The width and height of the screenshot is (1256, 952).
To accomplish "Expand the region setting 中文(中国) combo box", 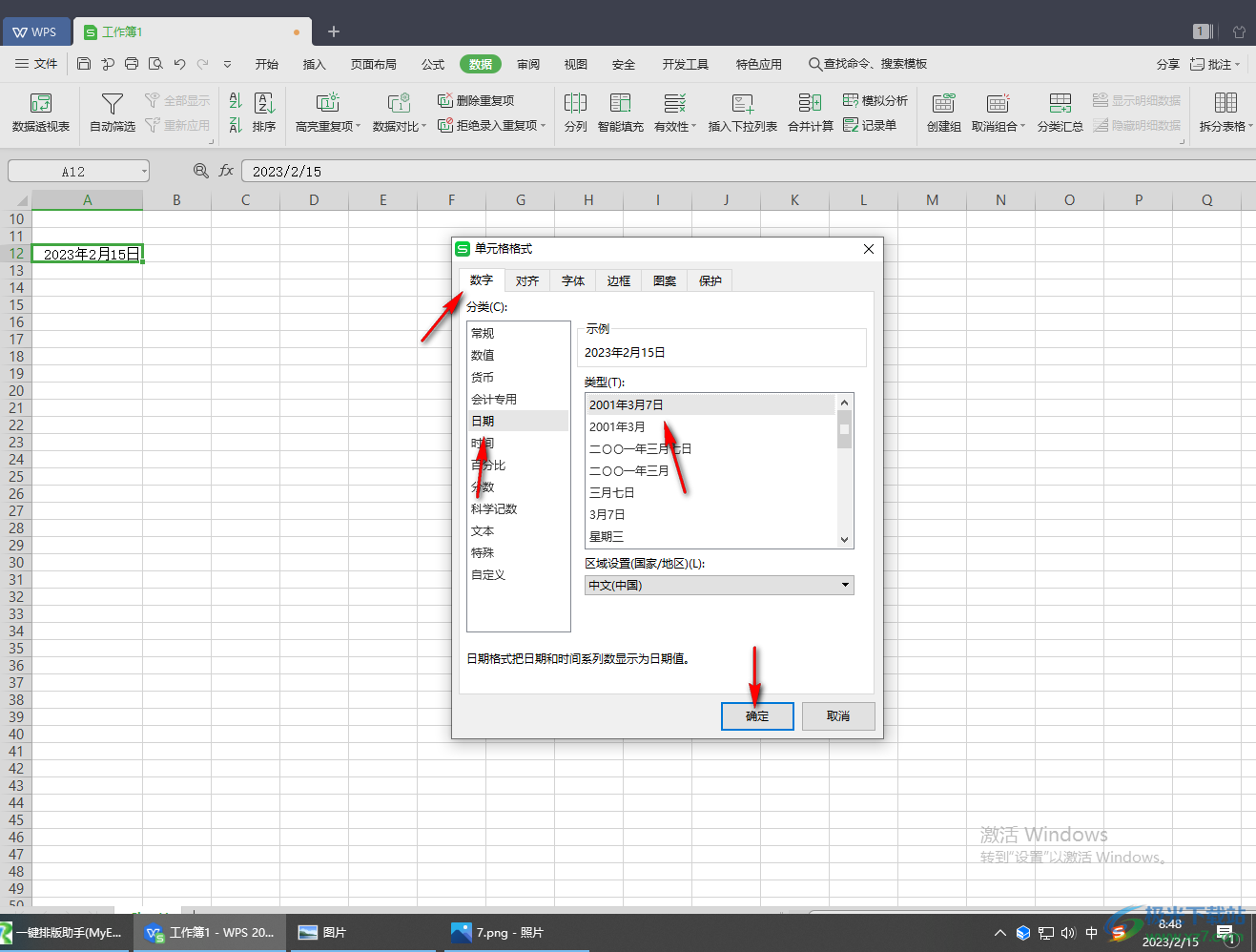I will point(719,585).
